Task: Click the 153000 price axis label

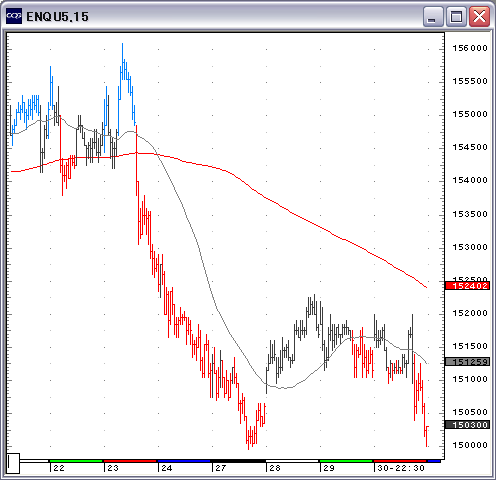Action: pyautogui.click(x=470, y=247)
